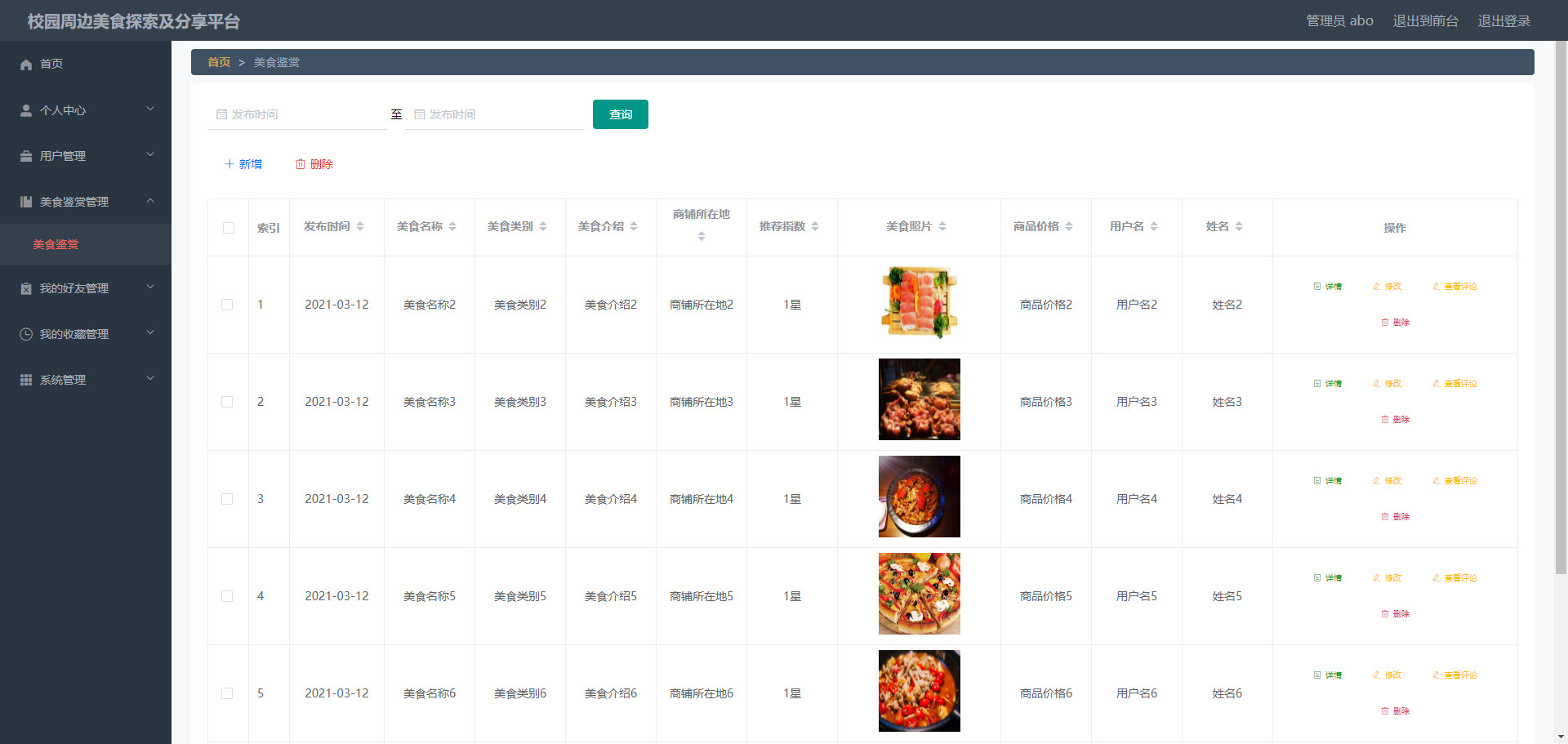Click the 新增 add button
Screen dimensions: 1568x744
coord(243,164)
